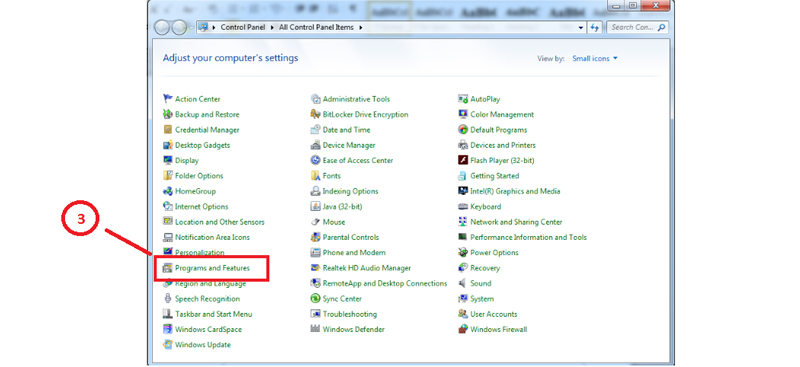The image size is (800, 367).
Task: Click the Device Manager icon
Action: [315, 145]
